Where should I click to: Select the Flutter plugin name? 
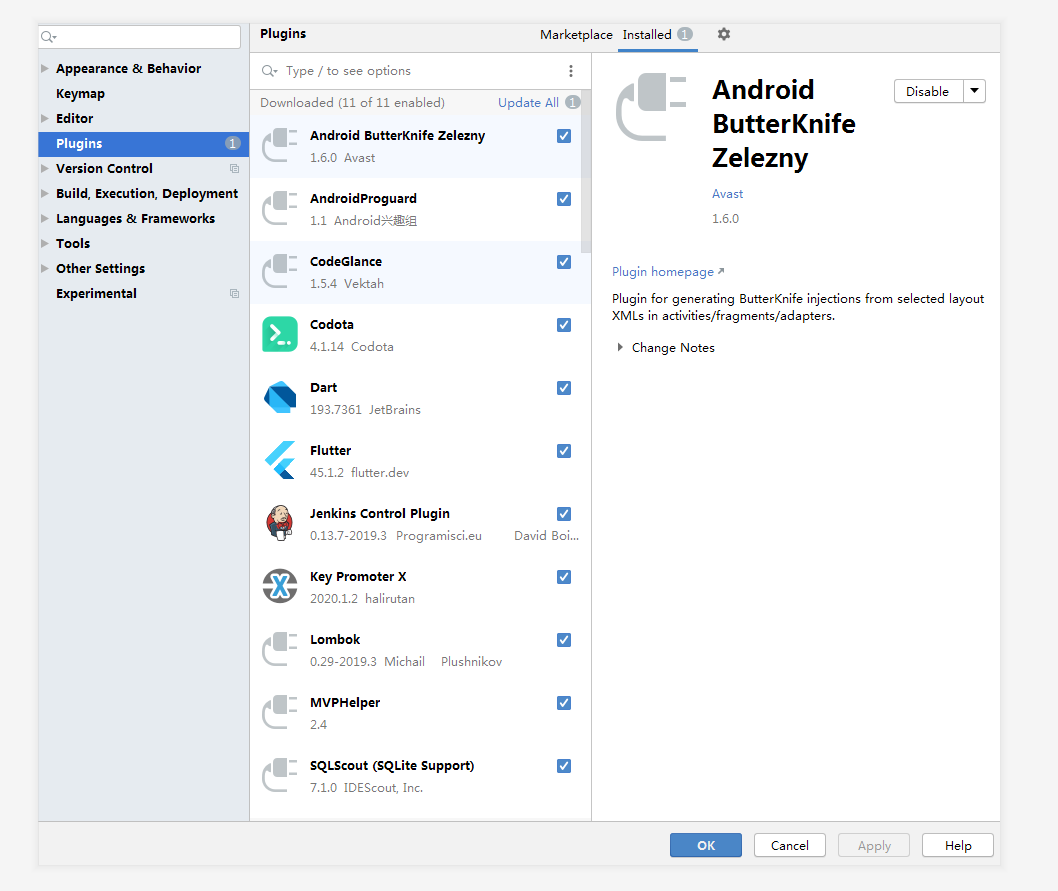[x=331, y=450]
